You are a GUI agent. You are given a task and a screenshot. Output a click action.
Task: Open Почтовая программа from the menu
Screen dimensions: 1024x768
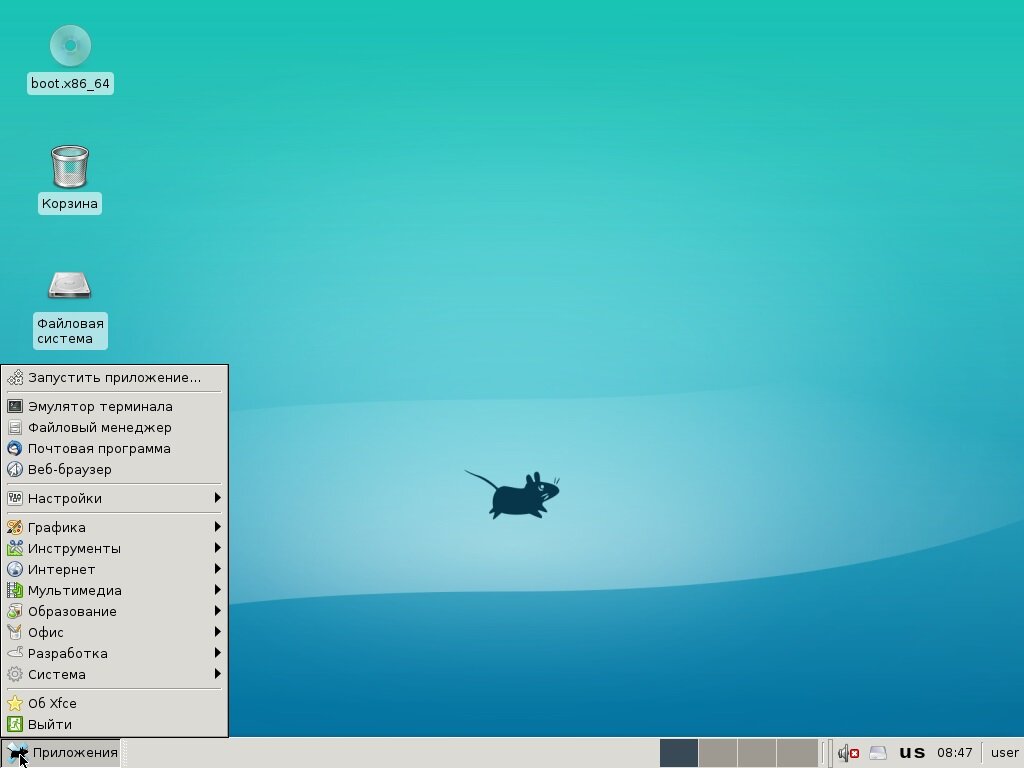(114, 449)
